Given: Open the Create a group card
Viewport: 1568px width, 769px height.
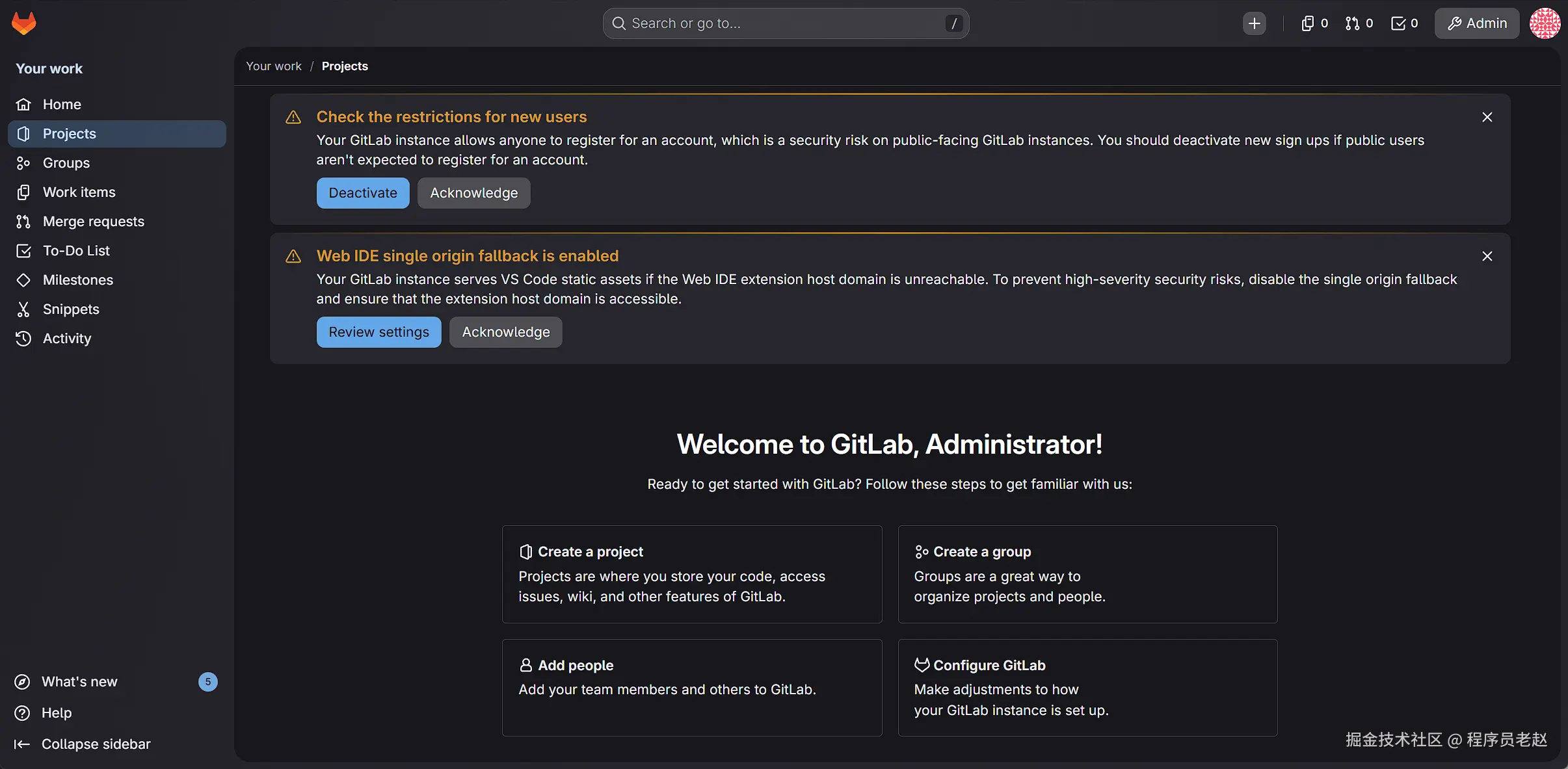Looking at the screenshot, I should tap(1087, 574).
